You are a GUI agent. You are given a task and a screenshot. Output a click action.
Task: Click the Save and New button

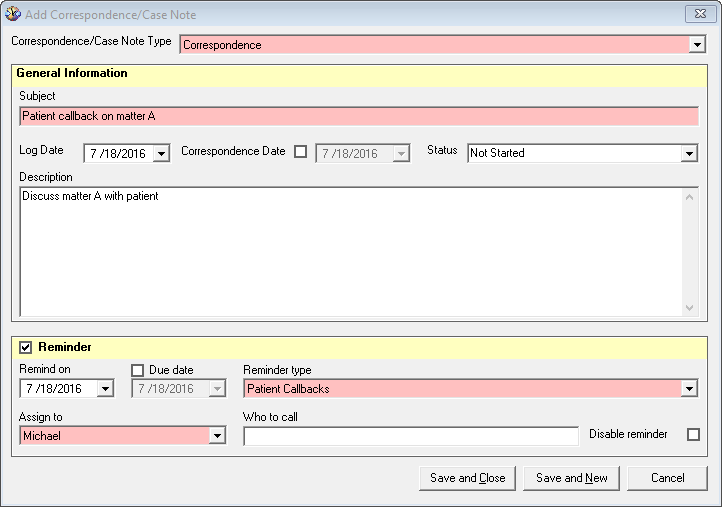pos(571,478)
